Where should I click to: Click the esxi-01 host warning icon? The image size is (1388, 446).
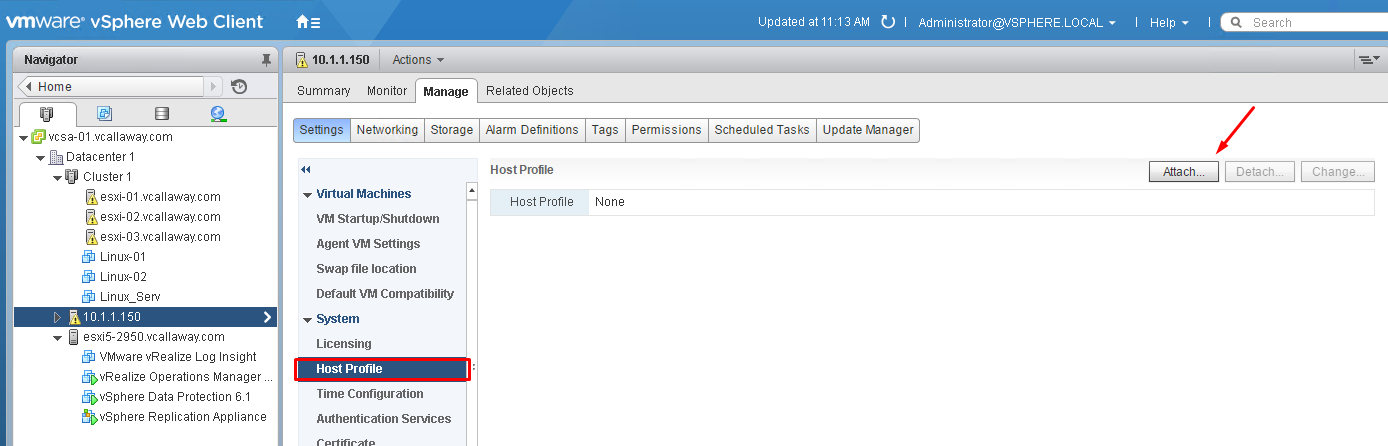point(91,197)
